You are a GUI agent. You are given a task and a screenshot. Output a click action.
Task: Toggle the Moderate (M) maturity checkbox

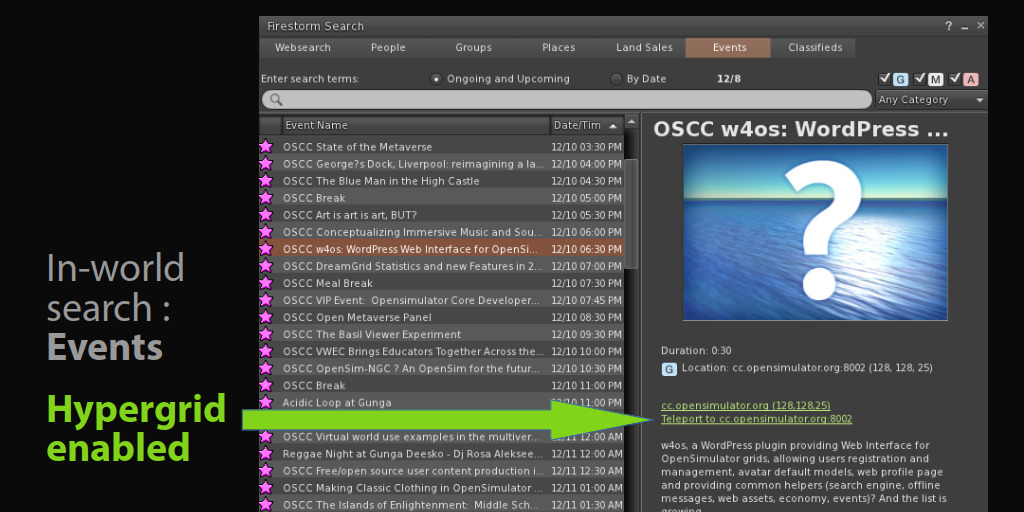tap(920, 78)
